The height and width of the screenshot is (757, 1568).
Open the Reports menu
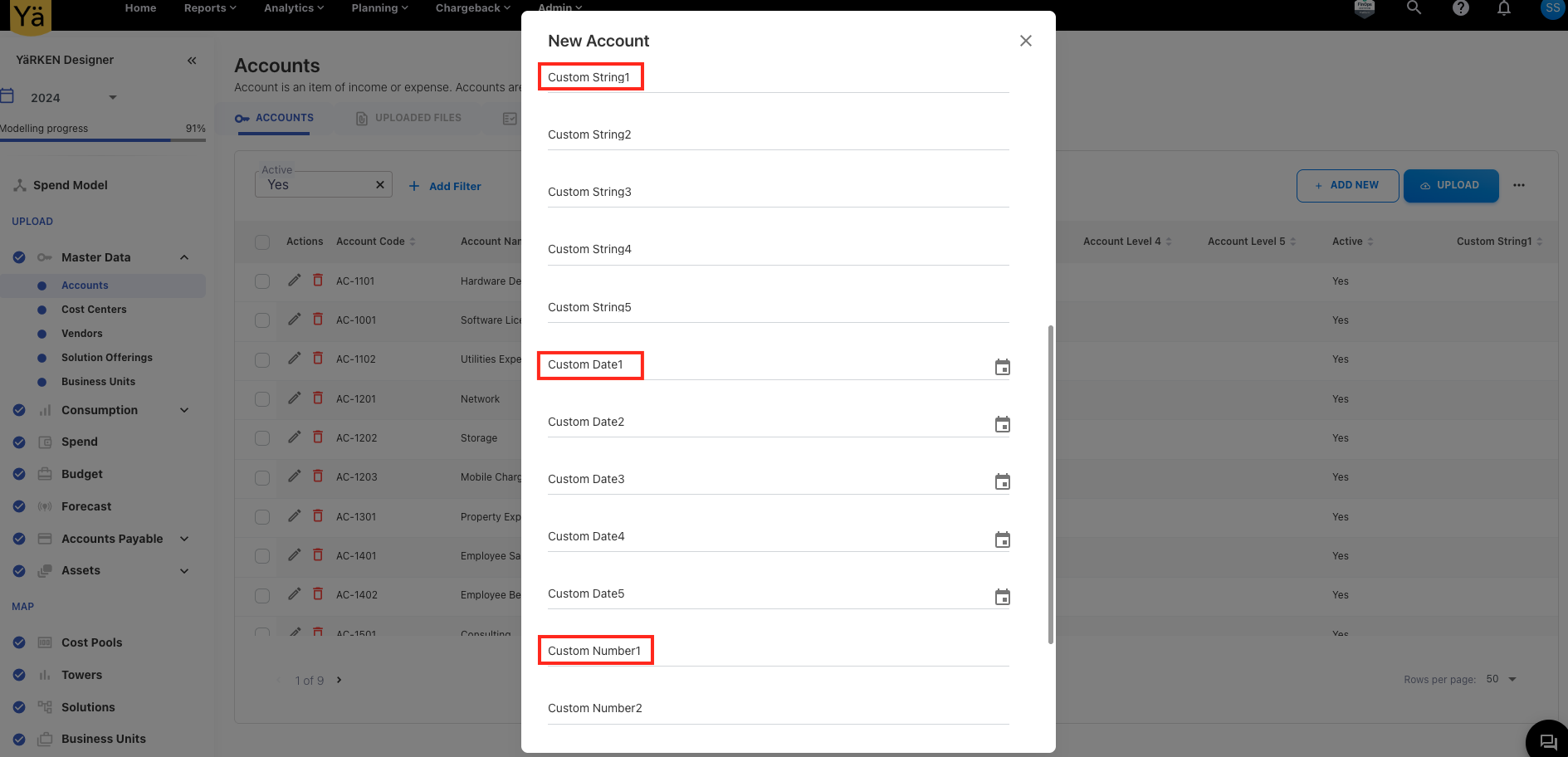pyautogui.click(x=210, y=8)
